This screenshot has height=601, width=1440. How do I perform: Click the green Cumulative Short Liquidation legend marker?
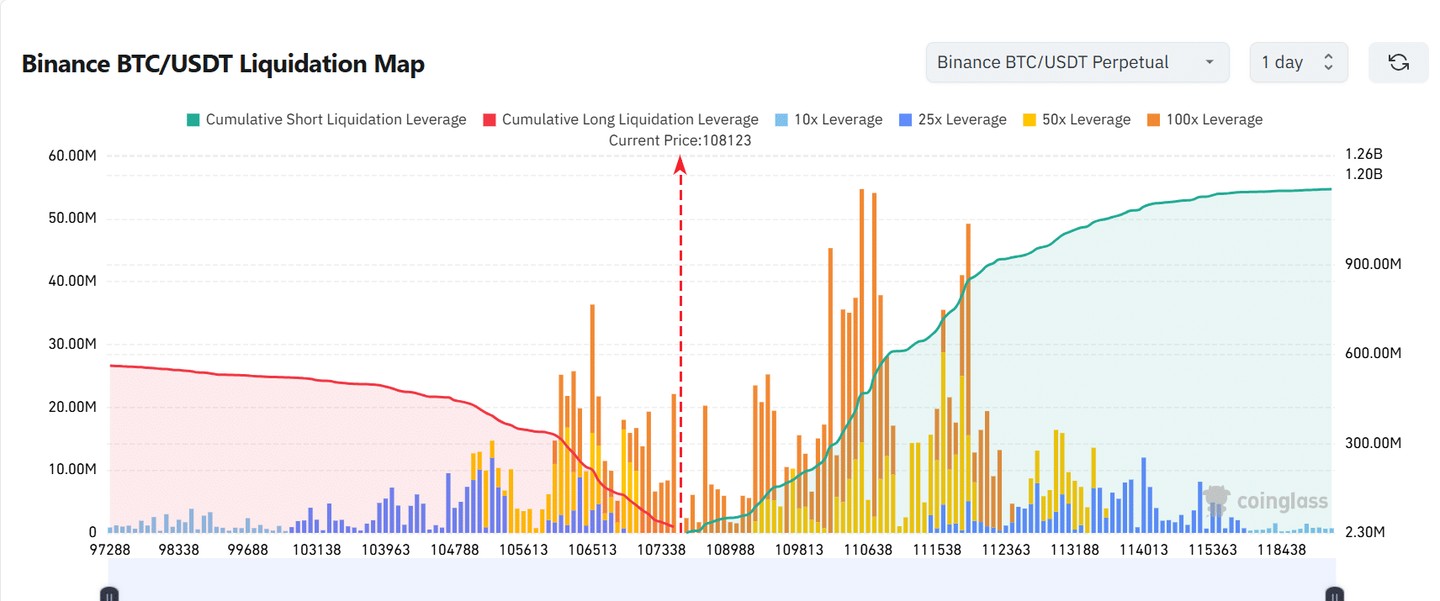tap(193, 120)
